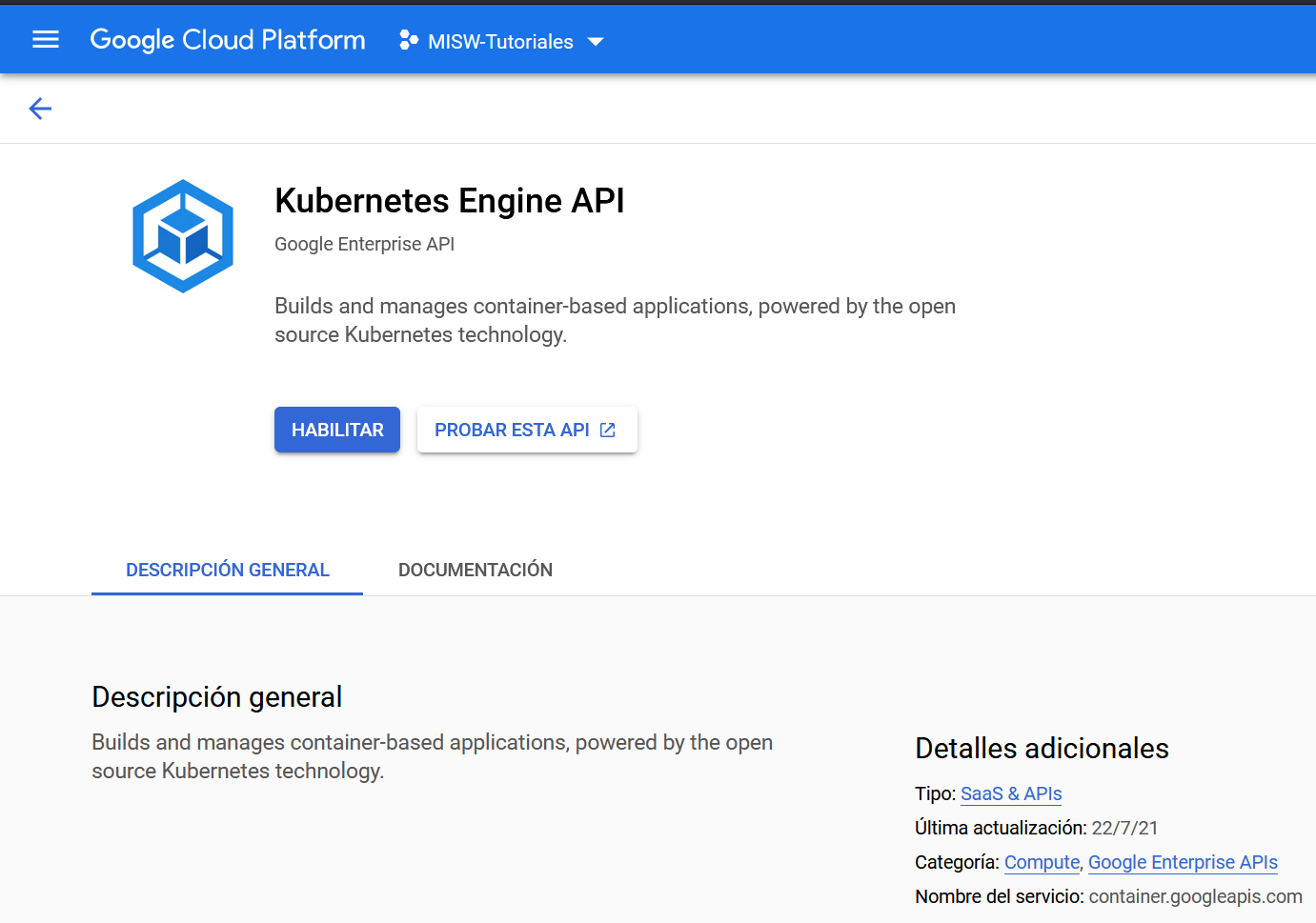Open the DOCUMENTACIÓN tab
1316x923 pixels.
point(476,570)
